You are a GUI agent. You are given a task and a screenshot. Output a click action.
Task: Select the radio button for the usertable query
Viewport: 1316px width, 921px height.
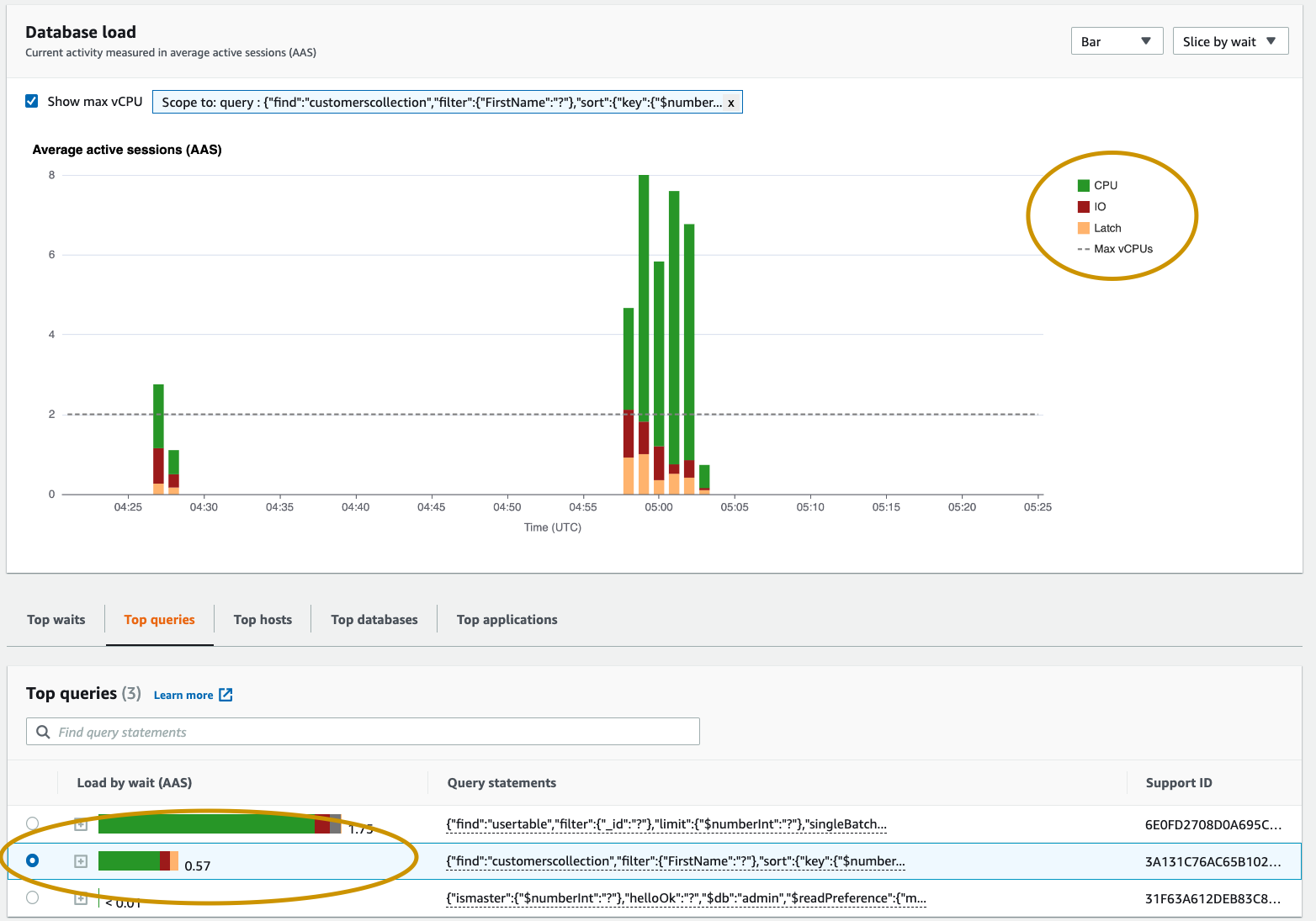tap(32, 824)
